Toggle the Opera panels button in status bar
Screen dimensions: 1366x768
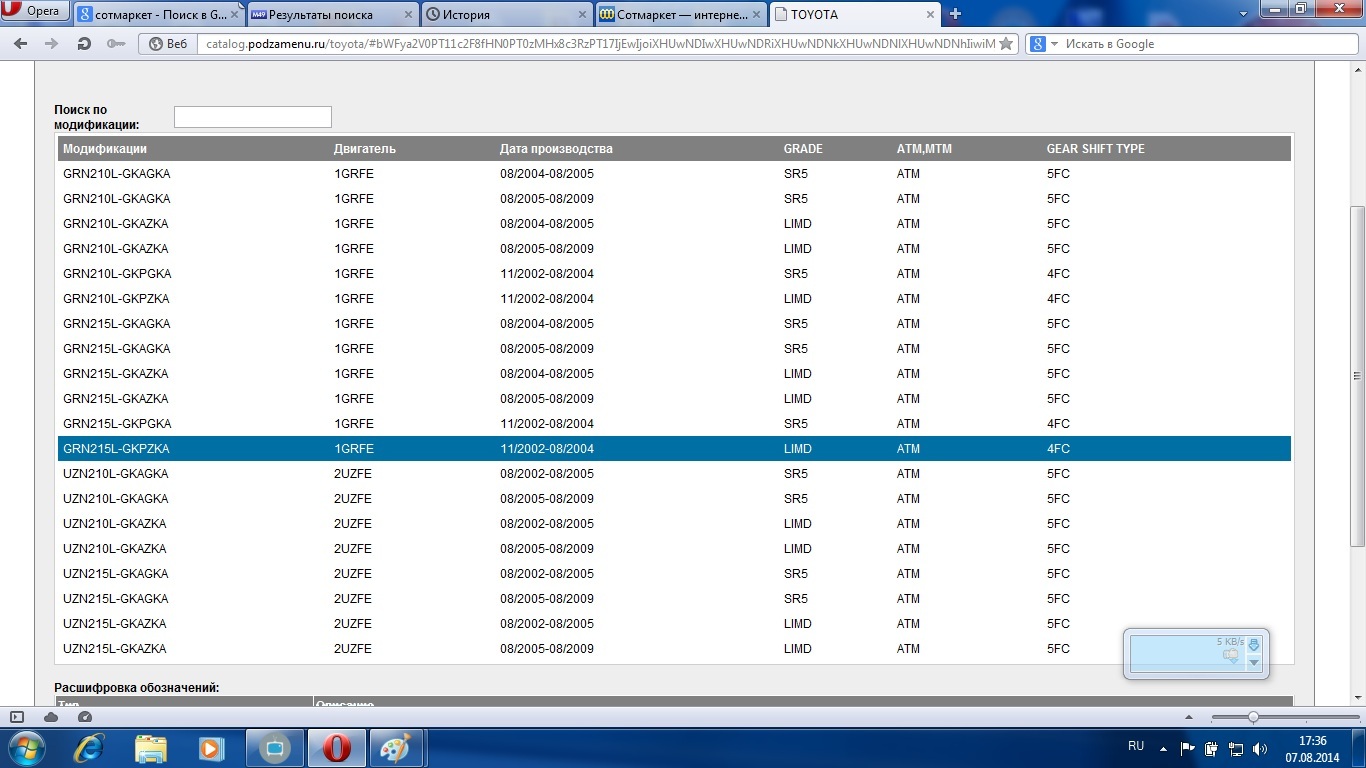pyautogui.click(x=17, y=717)
